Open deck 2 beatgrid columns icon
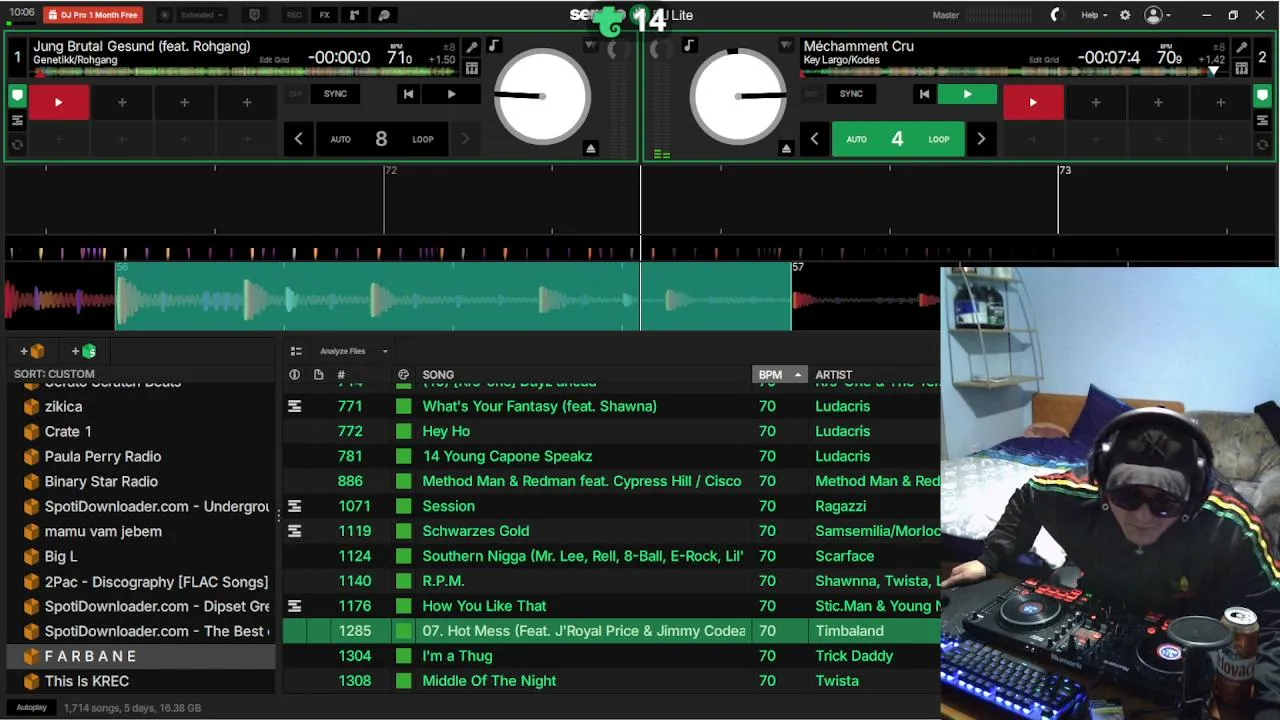Viewport: 1280px width, 720px height. (1241, 68)
